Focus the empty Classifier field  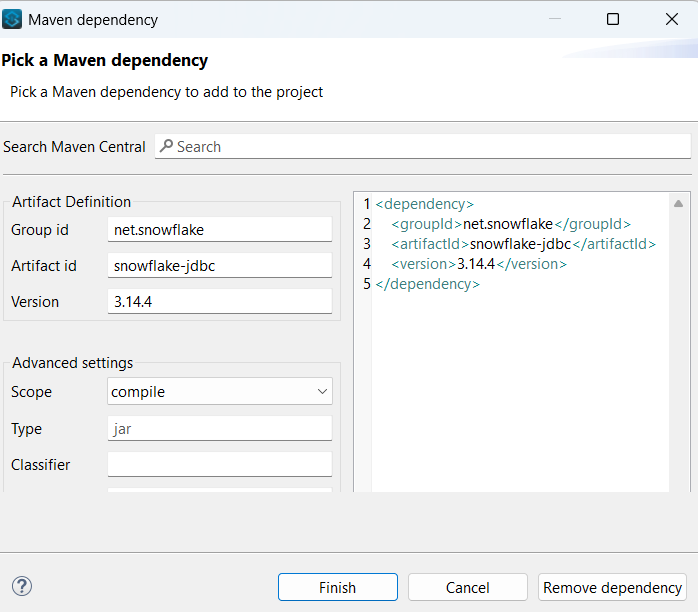pyautogui.click(x=220, y=465)
